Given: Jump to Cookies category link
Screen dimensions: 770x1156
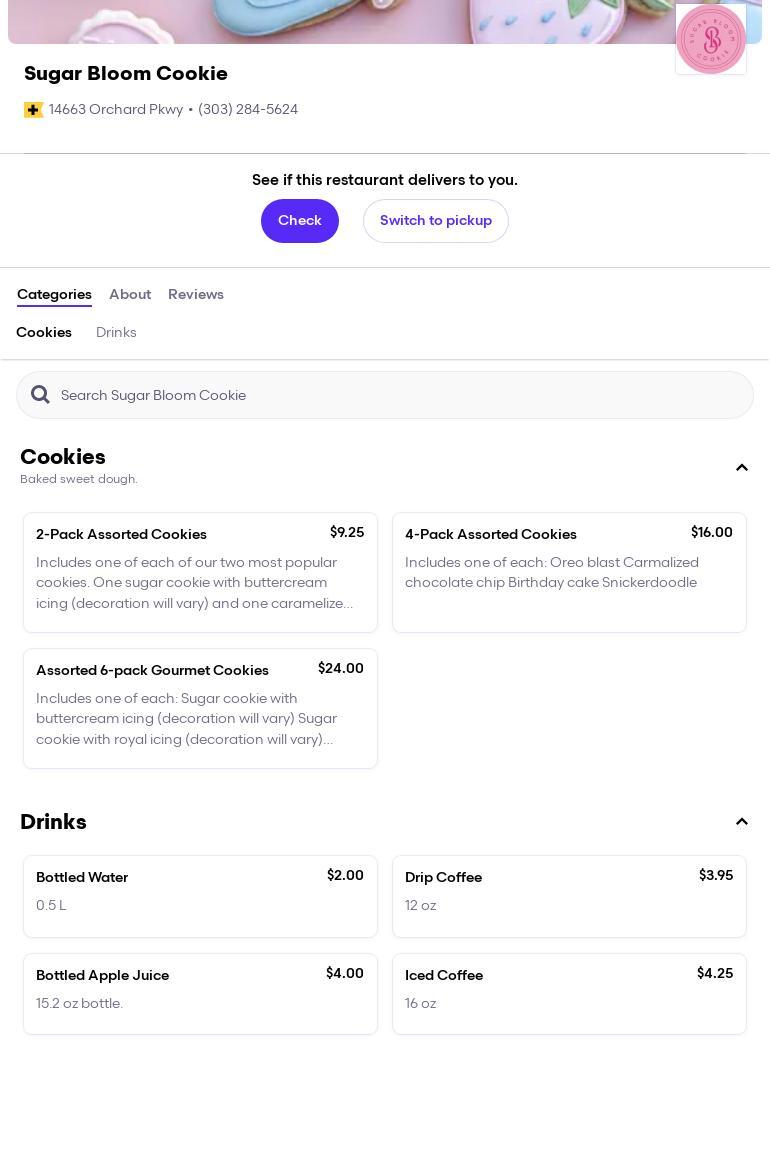Looking at the screenshot, I should [x=44, y=333].
